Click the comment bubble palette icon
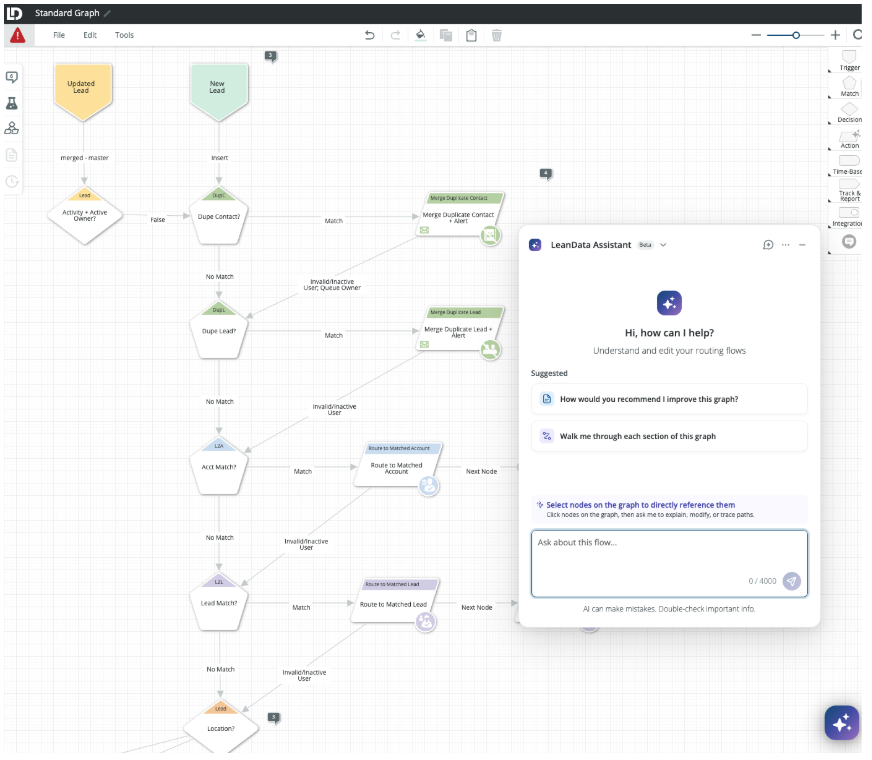872x760 pixels. [849, 242]
